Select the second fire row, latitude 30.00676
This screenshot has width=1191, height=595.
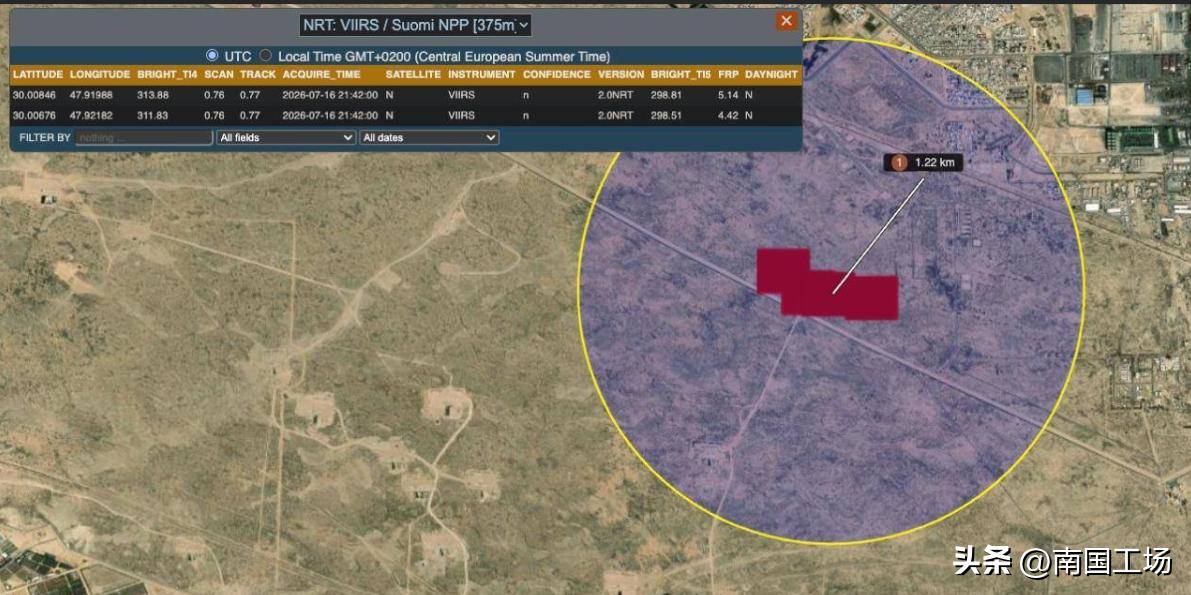click(x=406, y=116)
